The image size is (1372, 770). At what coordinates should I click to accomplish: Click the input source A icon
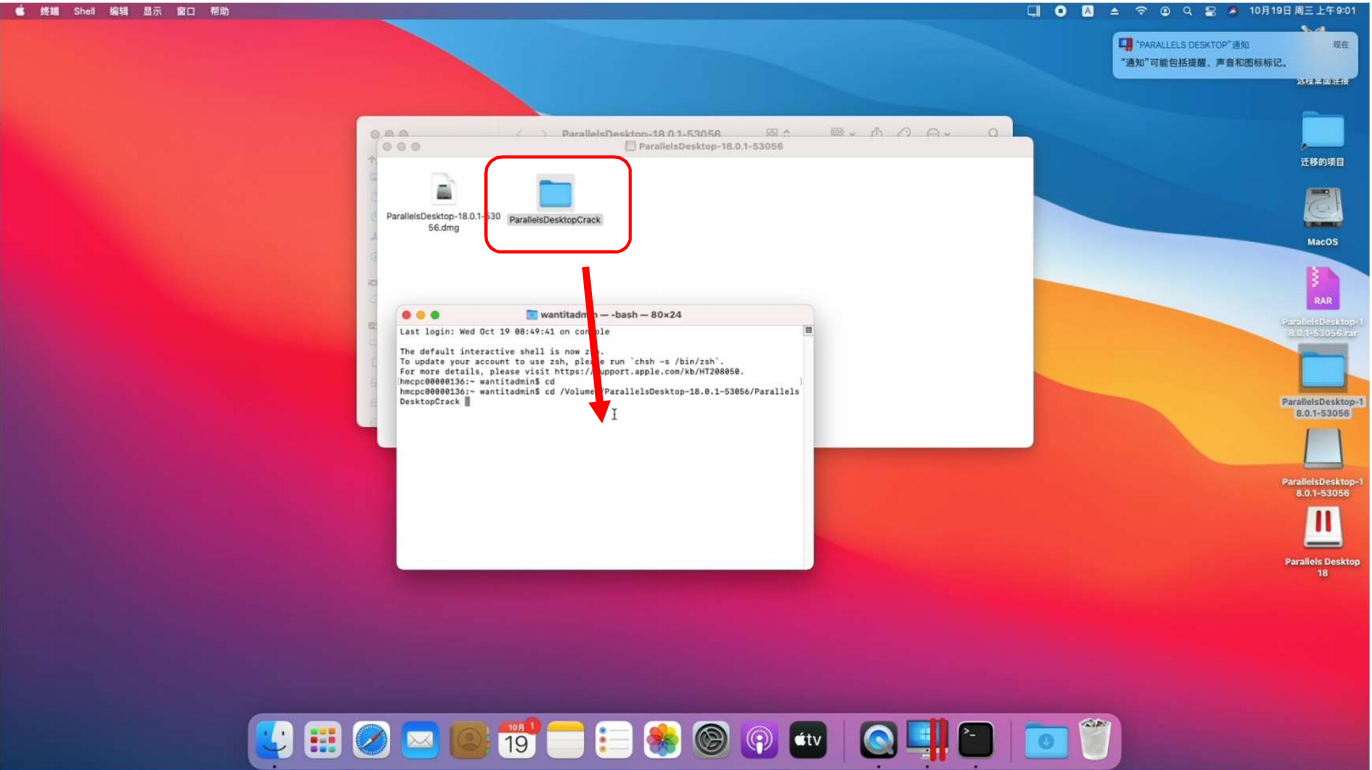click(x=1087, y=11)
